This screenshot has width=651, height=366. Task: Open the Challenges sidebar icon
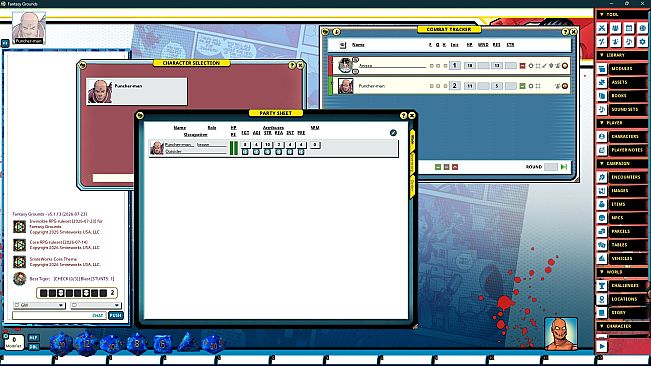click(602, 285)
